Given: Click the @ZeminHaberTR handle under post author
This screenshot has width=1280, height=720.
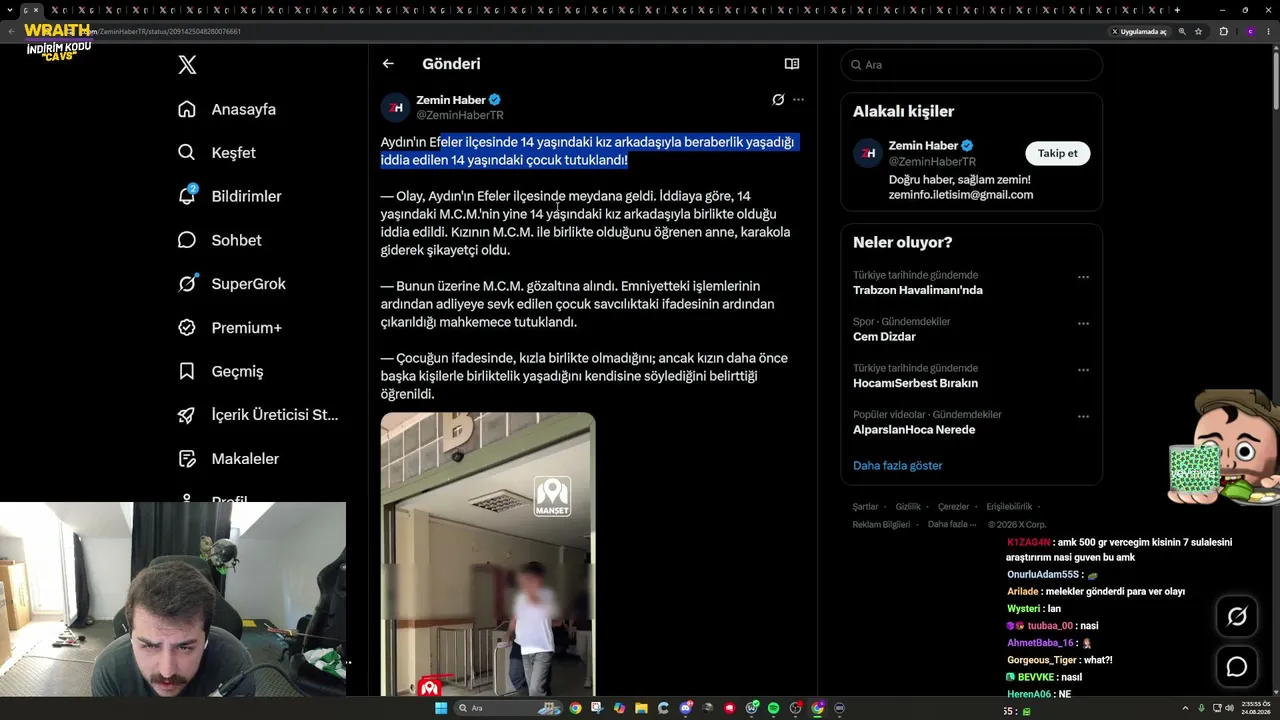Looking at the screenshot, I should pos(460,116).
